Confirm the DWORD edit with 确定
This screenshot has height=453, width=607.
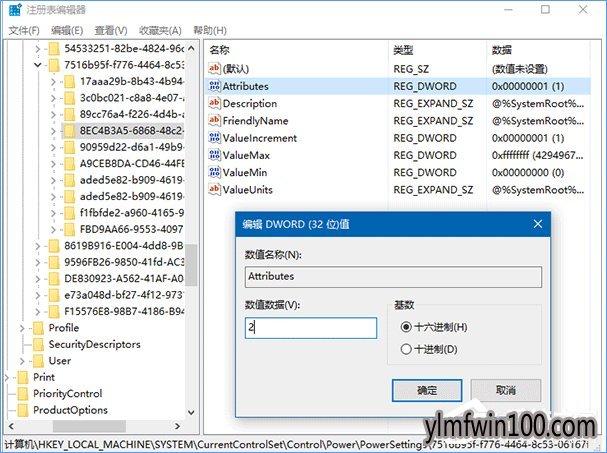(427, 390)
